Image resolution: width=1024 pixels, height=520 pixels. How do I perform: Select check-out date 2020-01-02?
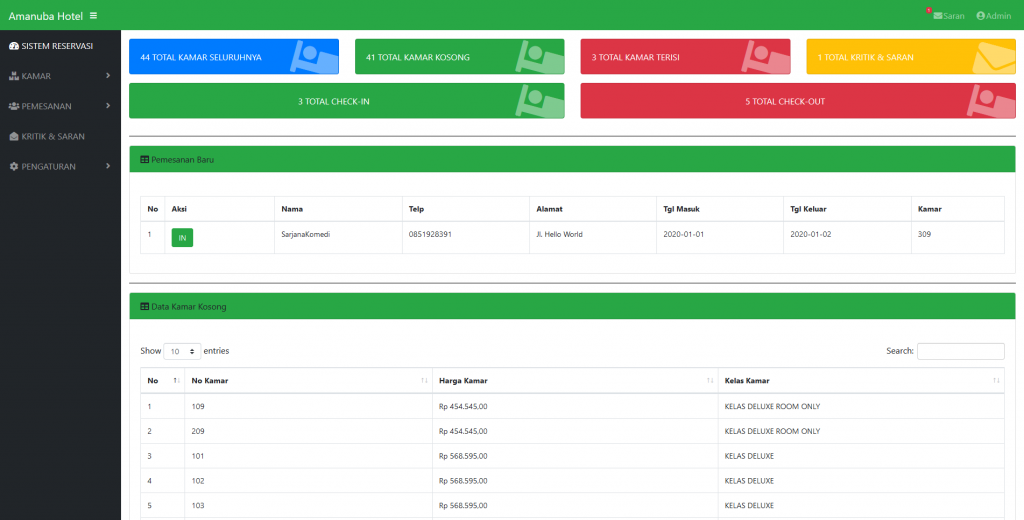(811, 234)
